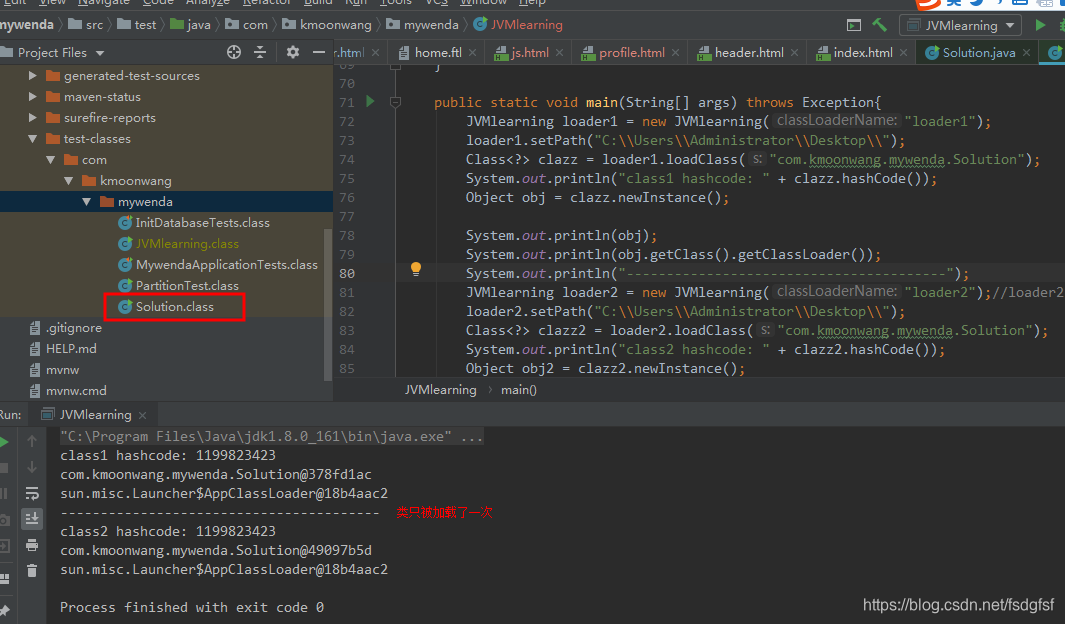Fold main method at line 71
This screenshot has width=1065, height=624.
pyautogui.click(x=395, y=102)
